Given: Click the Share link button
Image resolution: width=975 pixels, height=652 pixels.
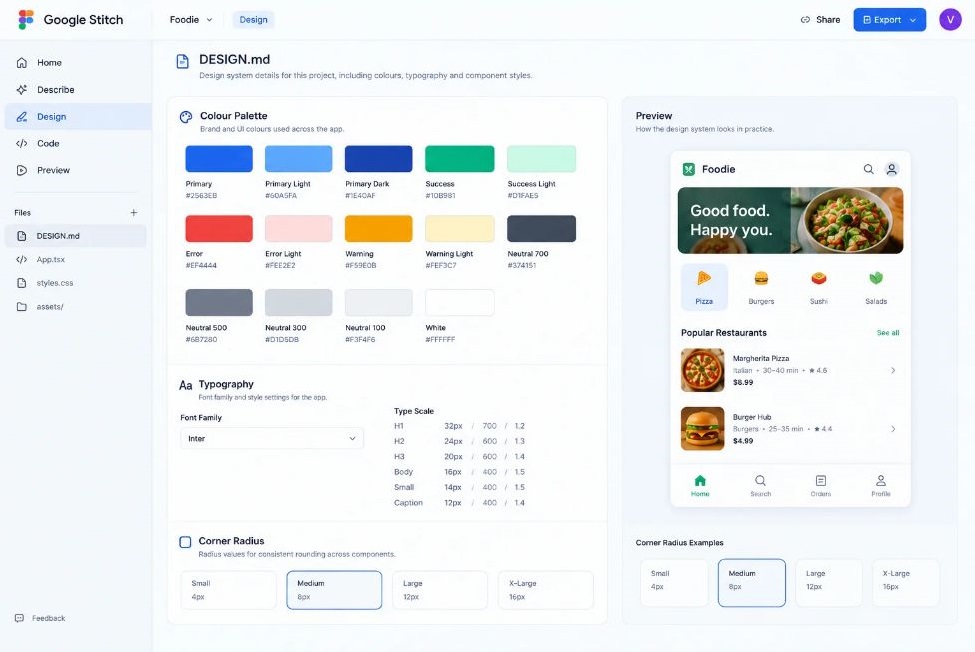Looking at the screenshot, I should coord(820,19).
